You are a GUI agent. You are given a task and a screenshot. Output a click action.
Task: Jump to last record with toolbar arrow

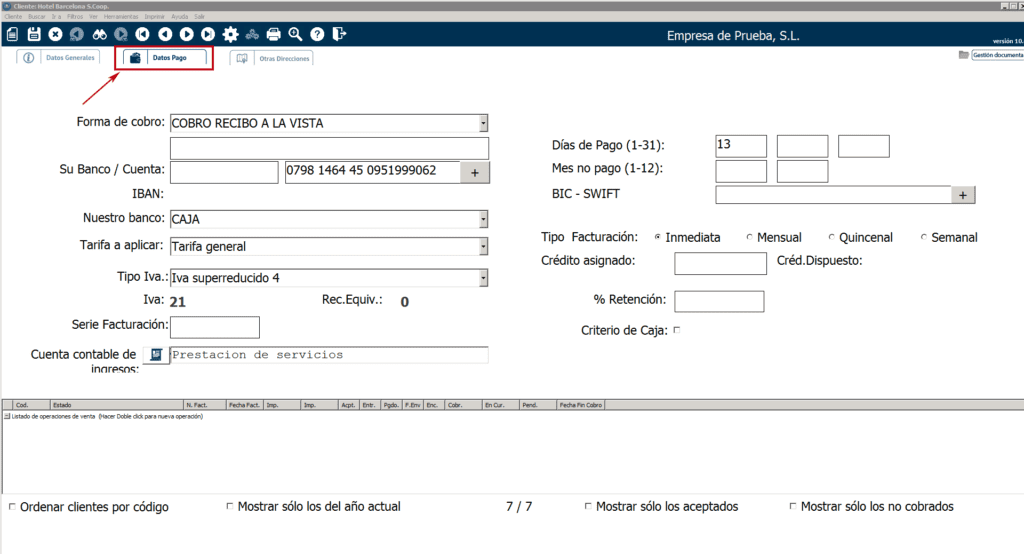tap(208, 34)
